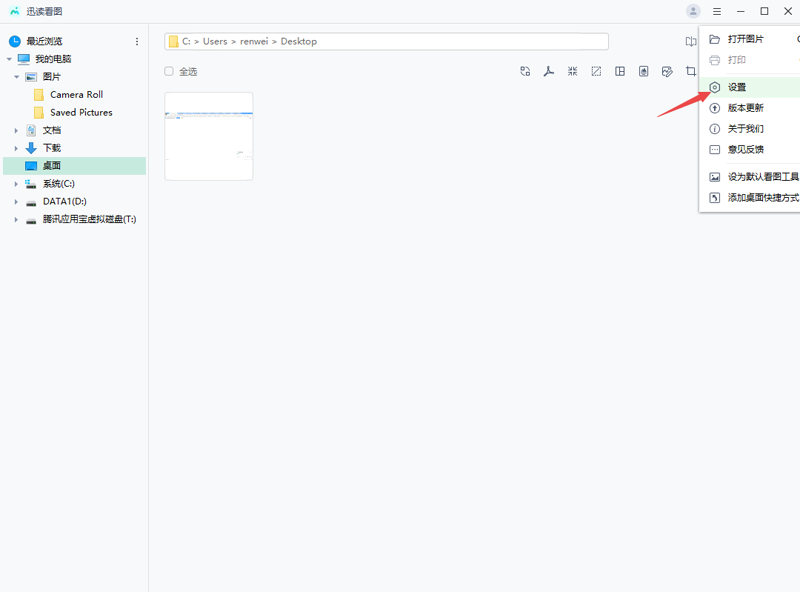Click the renwei segment in path bar
Screen dimensions: 800x592
[x=254, y=41]
